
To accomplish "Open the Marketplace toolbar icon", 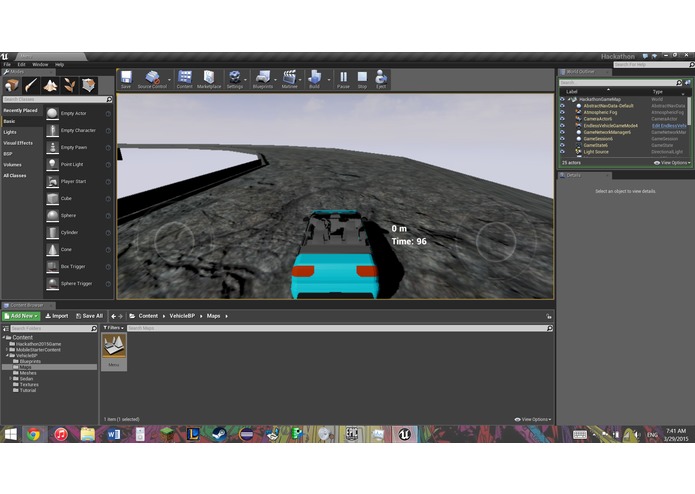I will [209, 79].
